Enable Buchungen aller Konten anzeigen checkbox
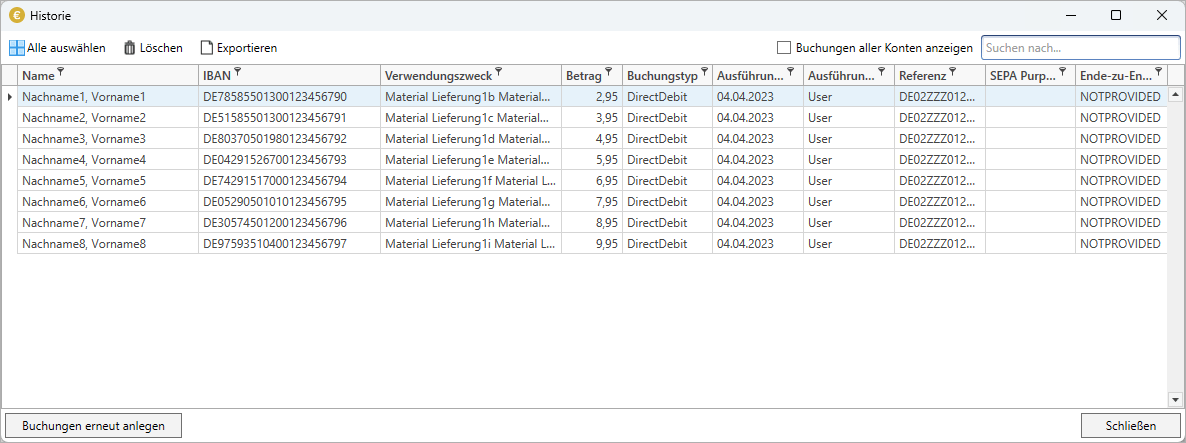Viewport: 1186px width, 443px height. coord(784,48)
